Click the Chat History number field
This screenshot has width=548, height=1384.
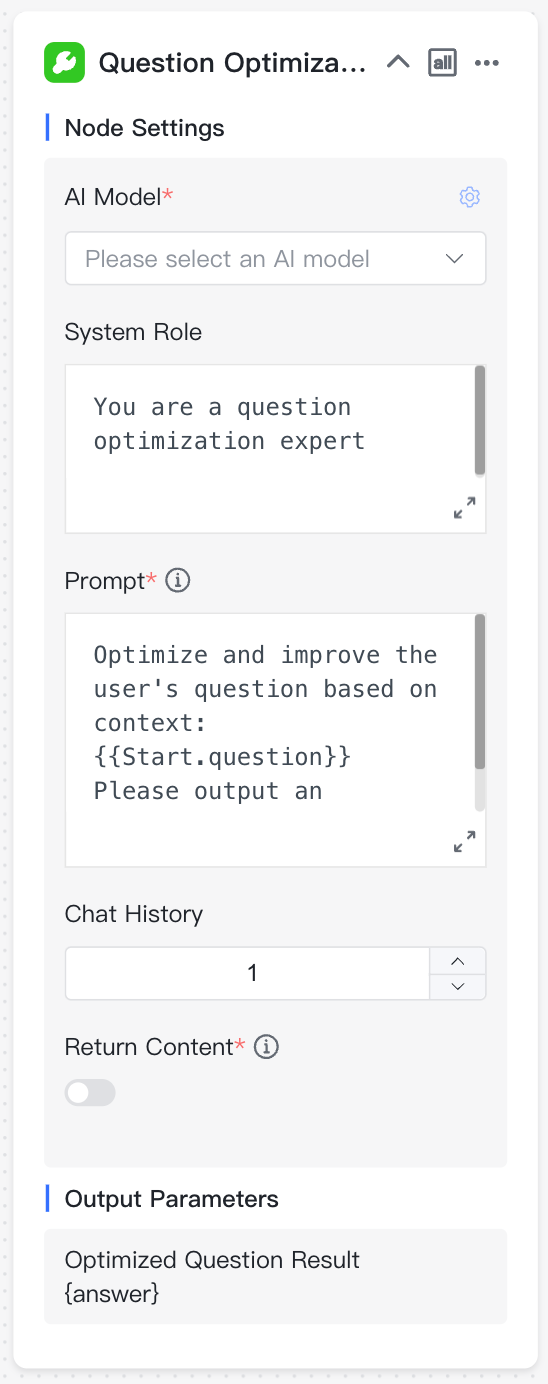248,973
